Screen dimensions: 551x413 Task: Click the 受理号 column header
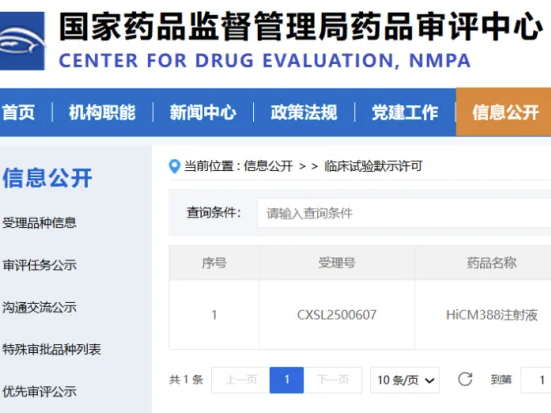click(x=337, y=263)
